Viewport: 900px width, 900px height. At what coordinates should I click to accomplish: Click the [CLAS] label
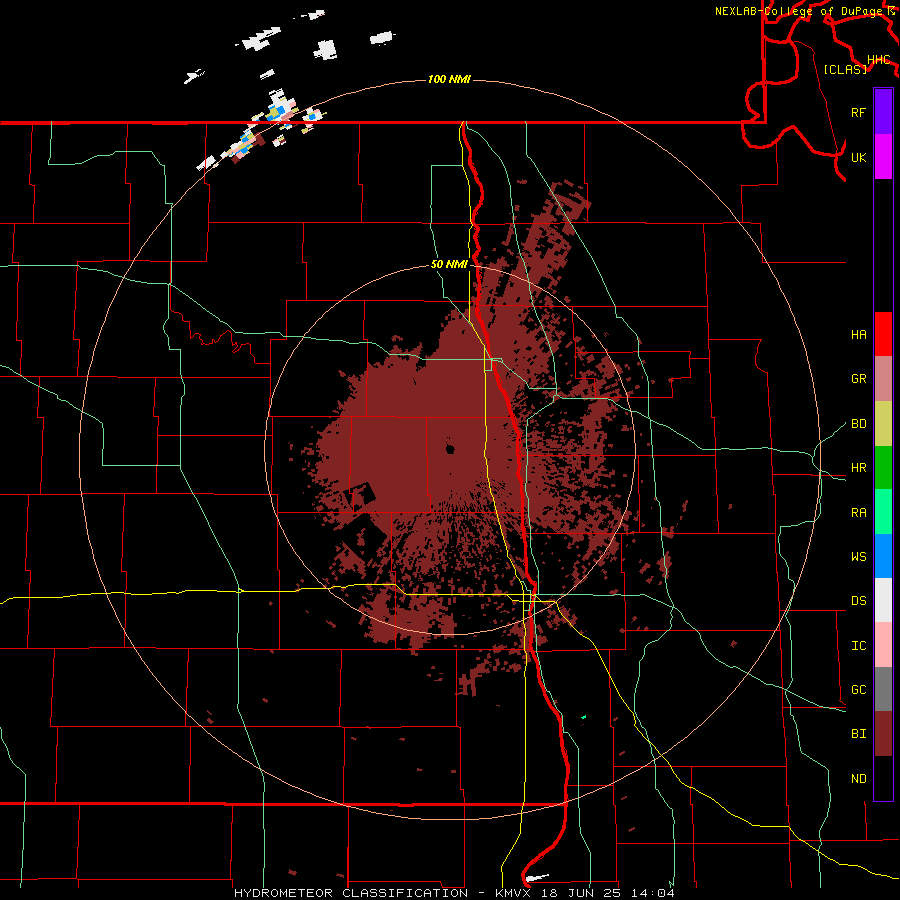pyautogui.click(x=845, y=69)
